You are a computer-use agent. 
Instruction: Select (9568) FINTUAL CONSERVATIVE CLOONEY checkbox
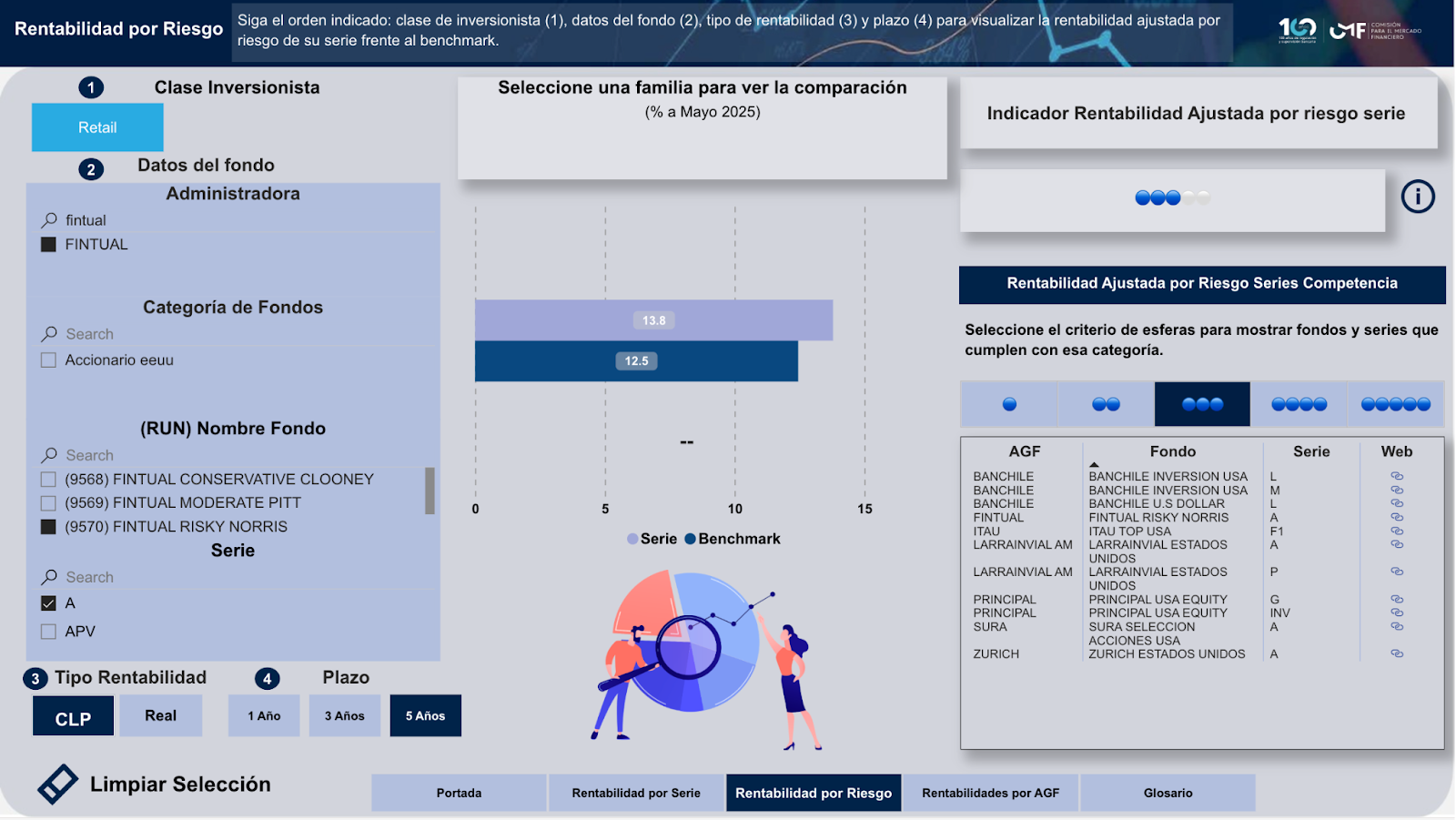point(49,479)
